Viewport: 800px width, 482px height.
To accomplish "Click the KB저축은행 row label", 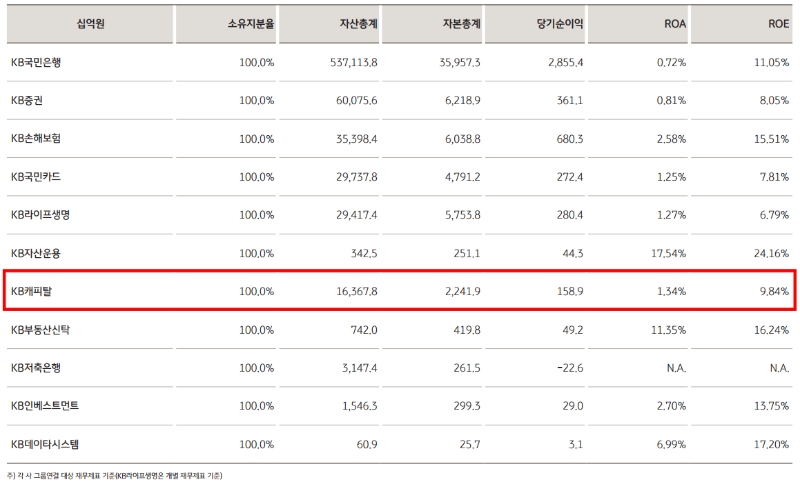I will point(37,367).
